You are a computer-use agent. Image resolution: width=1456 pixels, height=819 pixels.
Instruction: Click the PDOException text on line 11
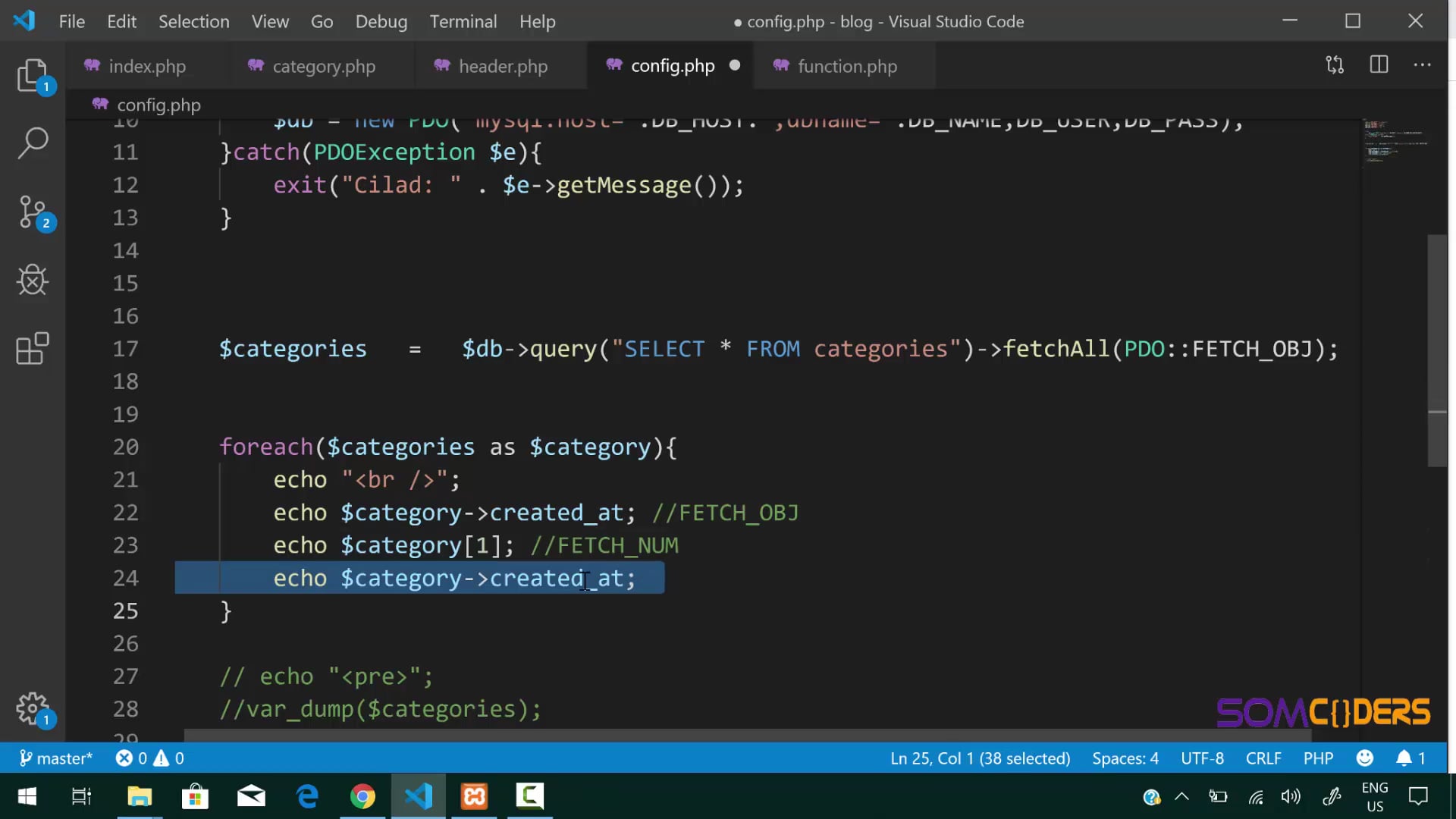[394, 152]
